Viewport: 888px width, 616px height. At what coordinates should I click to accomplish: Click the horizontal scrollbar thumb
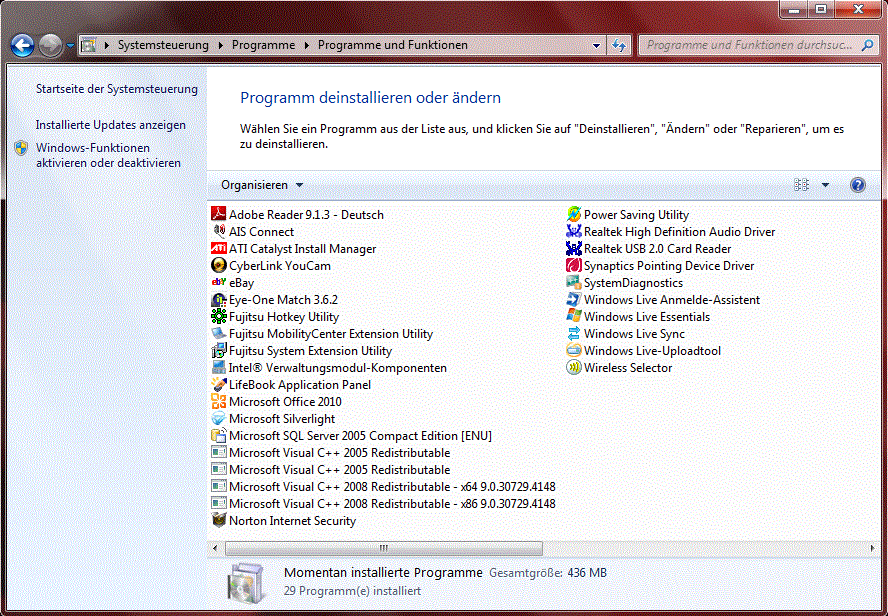(383, 547)
